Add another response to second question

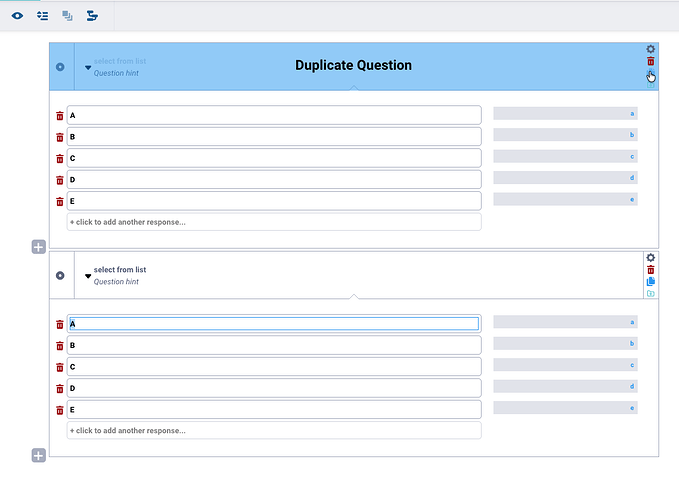(x=274, y=431)
